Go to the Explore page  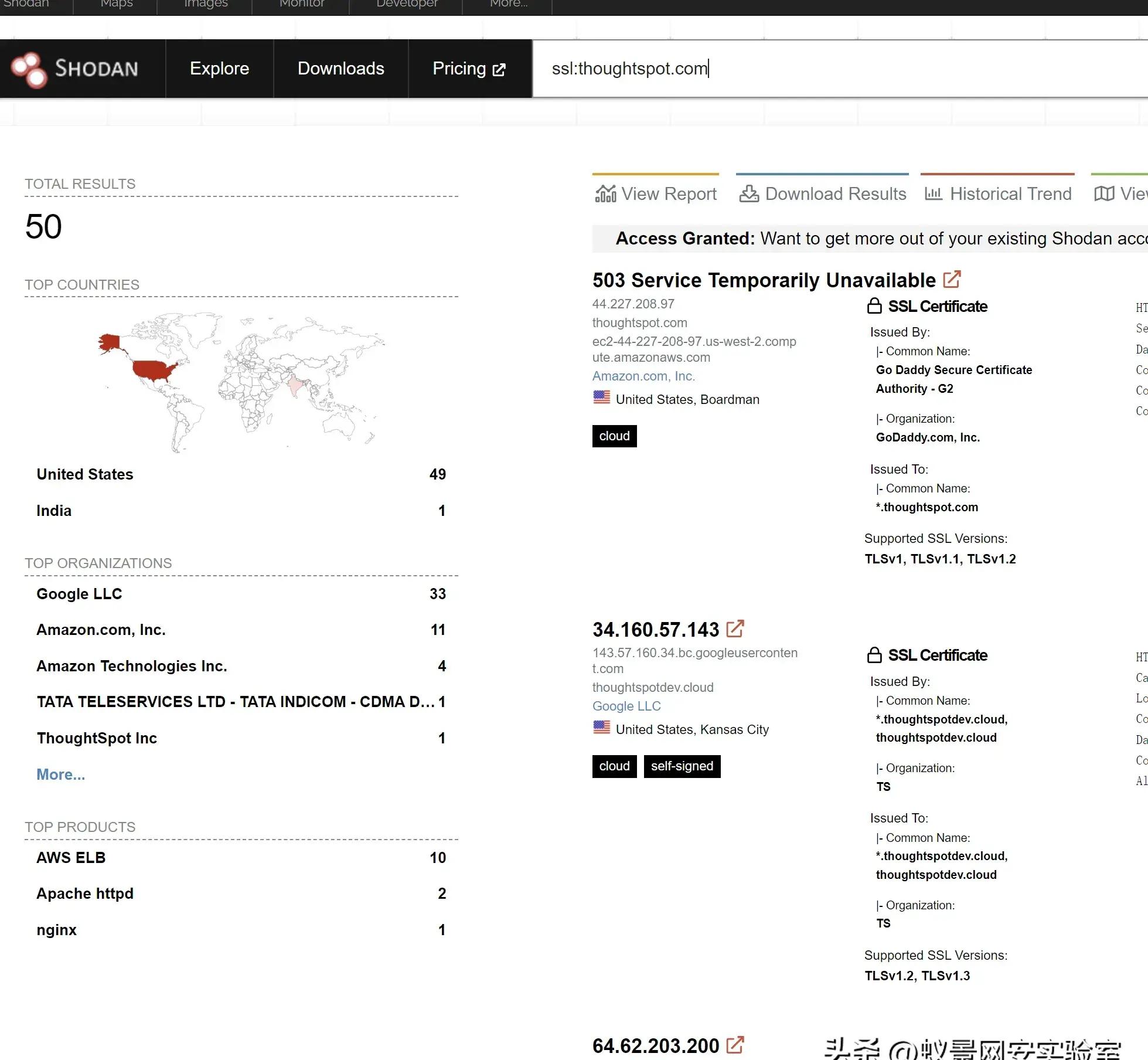click(220, 69)
